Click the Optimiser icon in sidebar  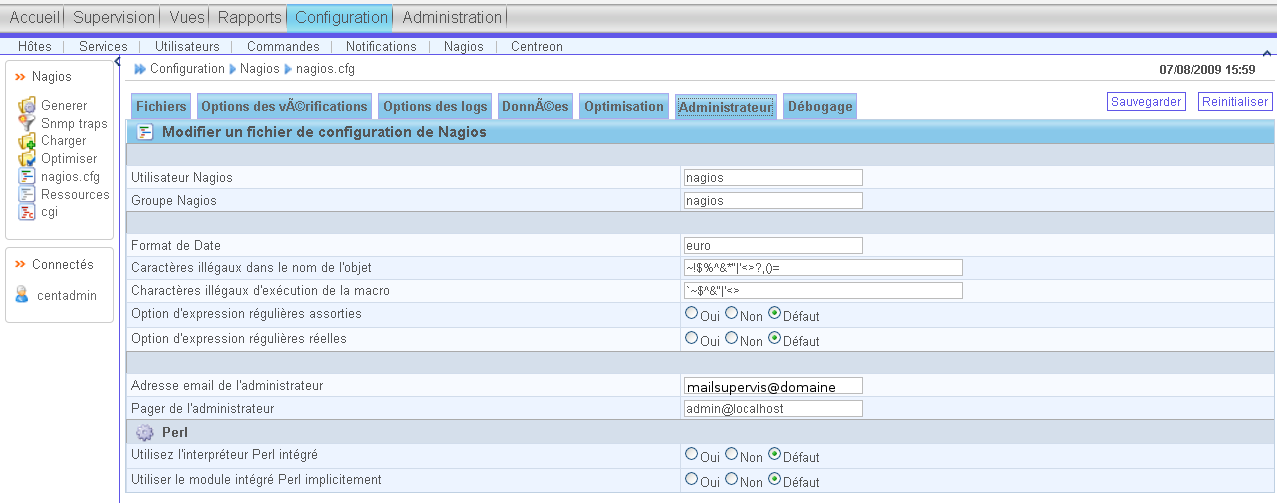click(27, 159)
